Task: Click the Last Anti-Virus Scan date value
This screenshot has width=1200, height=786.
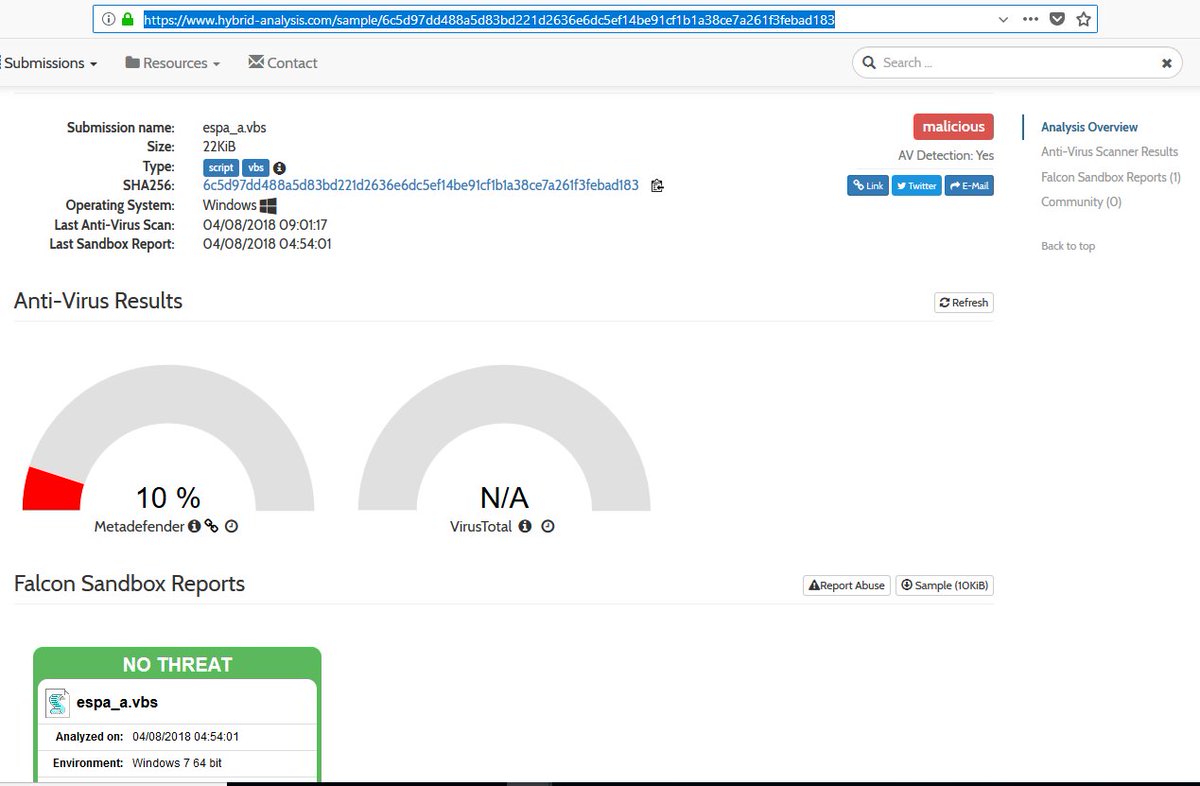Action: tap(265, 225)
